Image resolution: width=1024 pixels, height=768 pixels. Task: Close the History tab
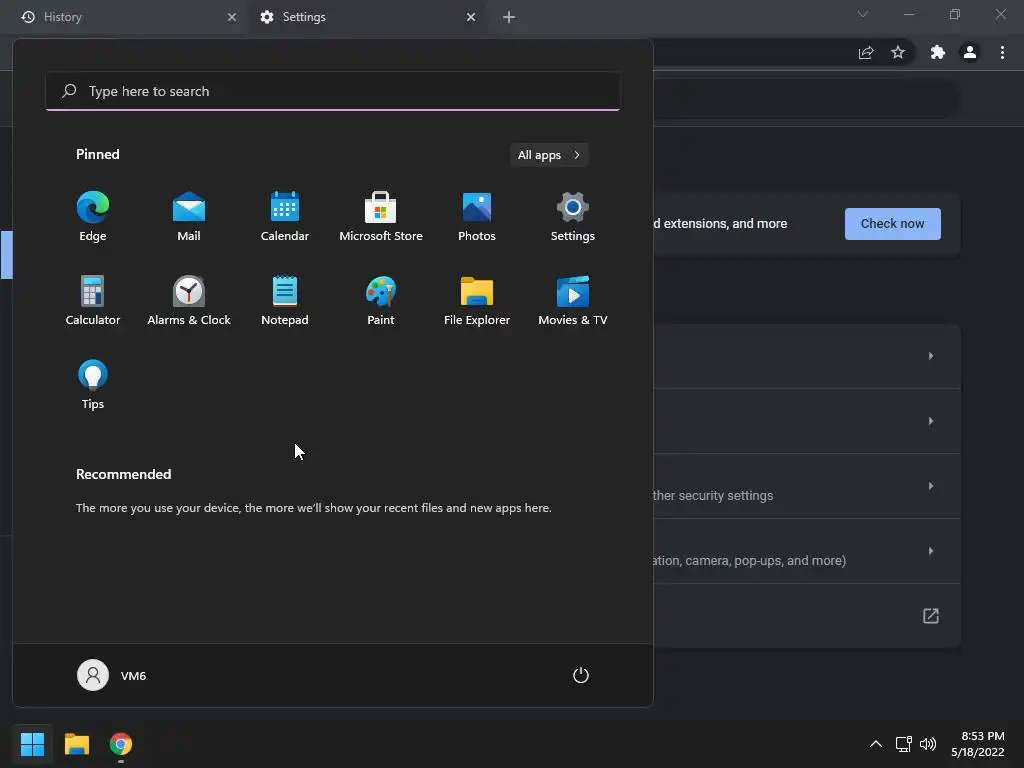click(x=232, y=17)
